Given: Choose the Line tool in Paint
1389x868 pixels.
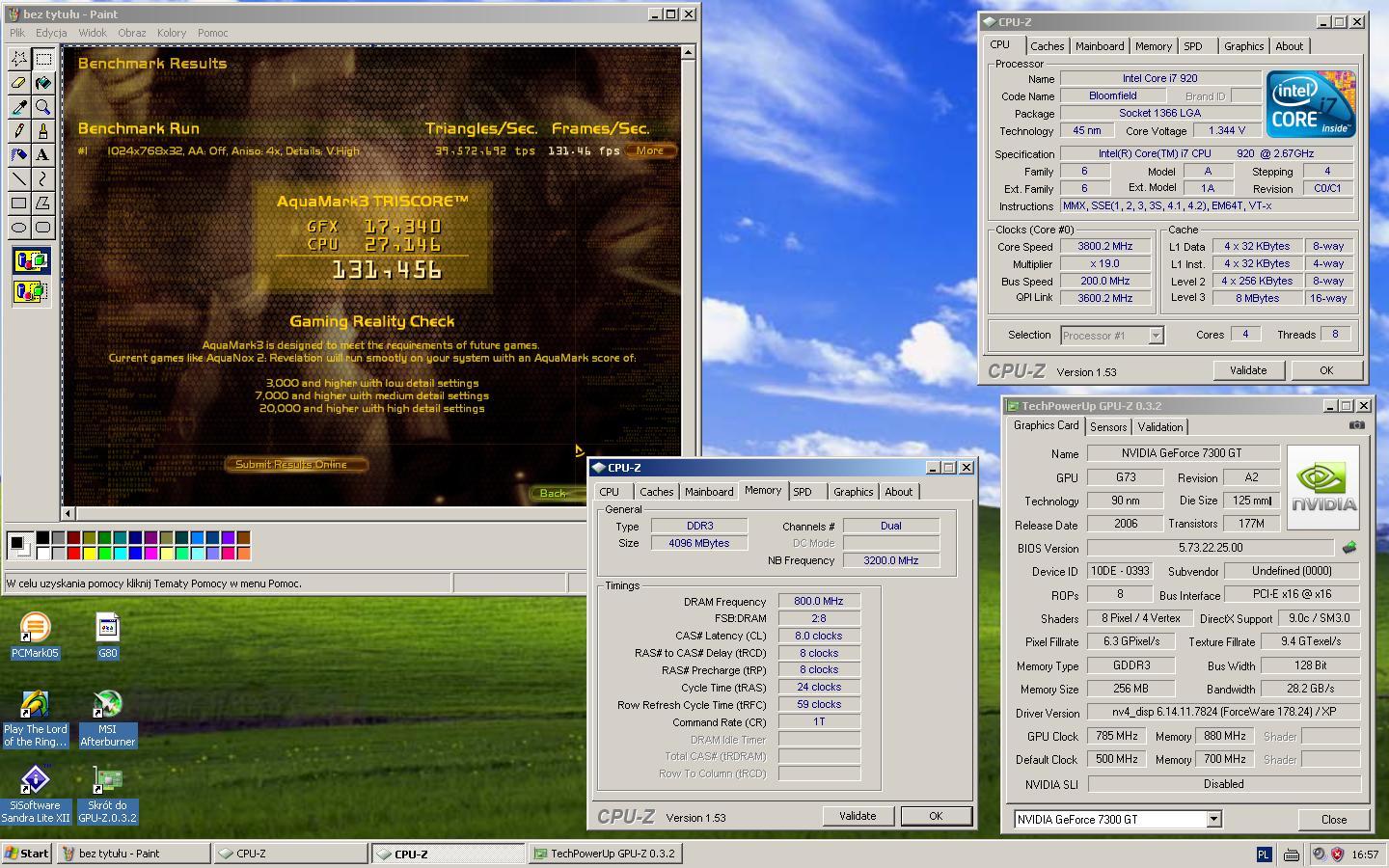Looking at the screenshot, I should (18, 178).
